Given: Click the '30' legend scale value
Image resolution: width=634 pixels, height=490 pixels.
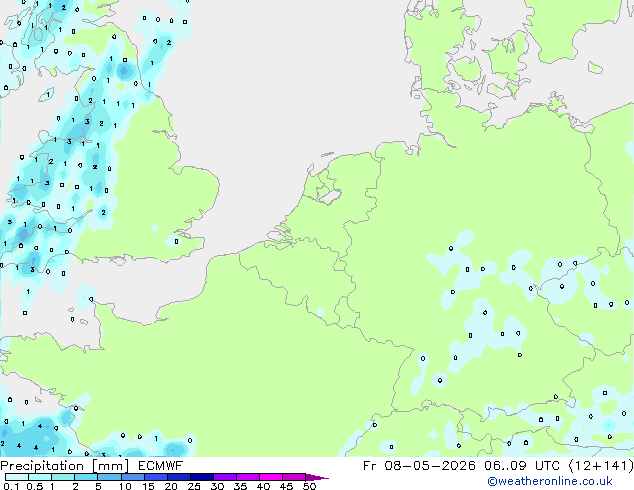Looking at the screenshot, I should pos(217,486).
